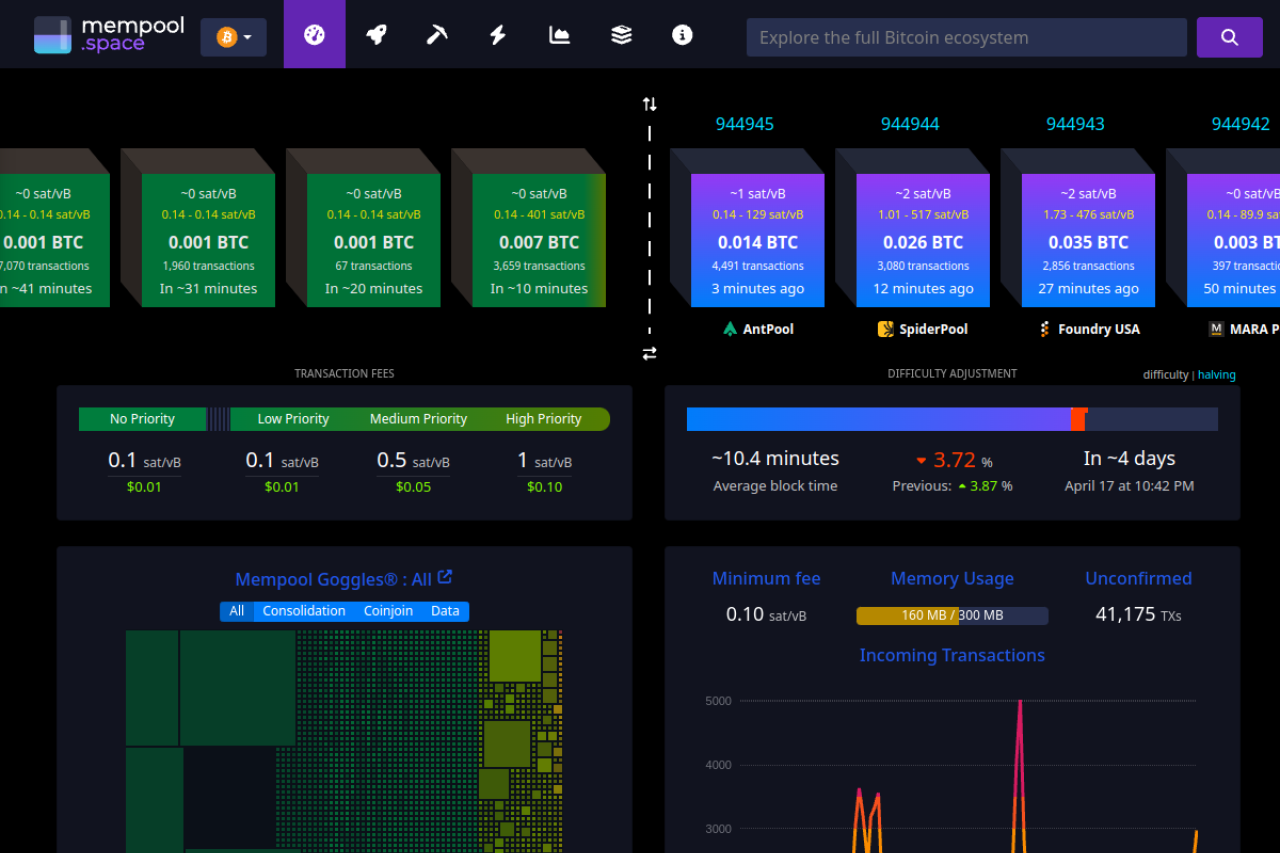Click the stacked layers docs icon

click(x=621, y=35)
